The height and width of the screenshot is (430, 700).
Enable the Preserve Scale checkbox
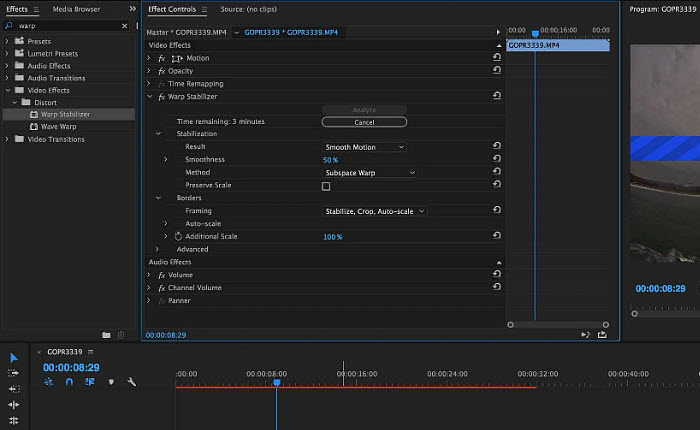click(x=326, y=186)
